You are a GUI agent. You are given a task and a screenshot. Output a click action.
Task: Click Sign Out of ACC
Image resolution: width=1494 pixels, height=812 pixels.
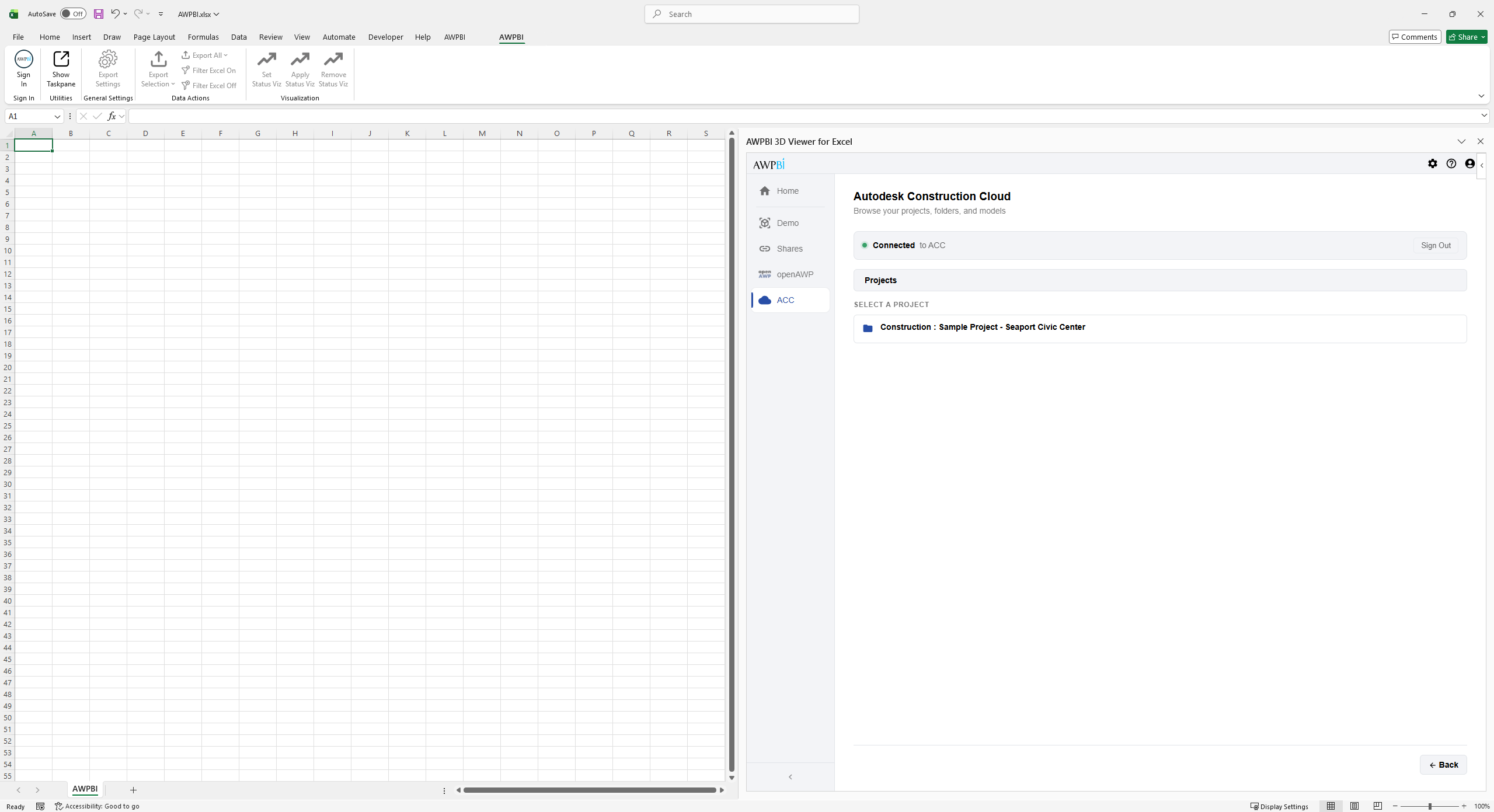(x=1436, y=246)
